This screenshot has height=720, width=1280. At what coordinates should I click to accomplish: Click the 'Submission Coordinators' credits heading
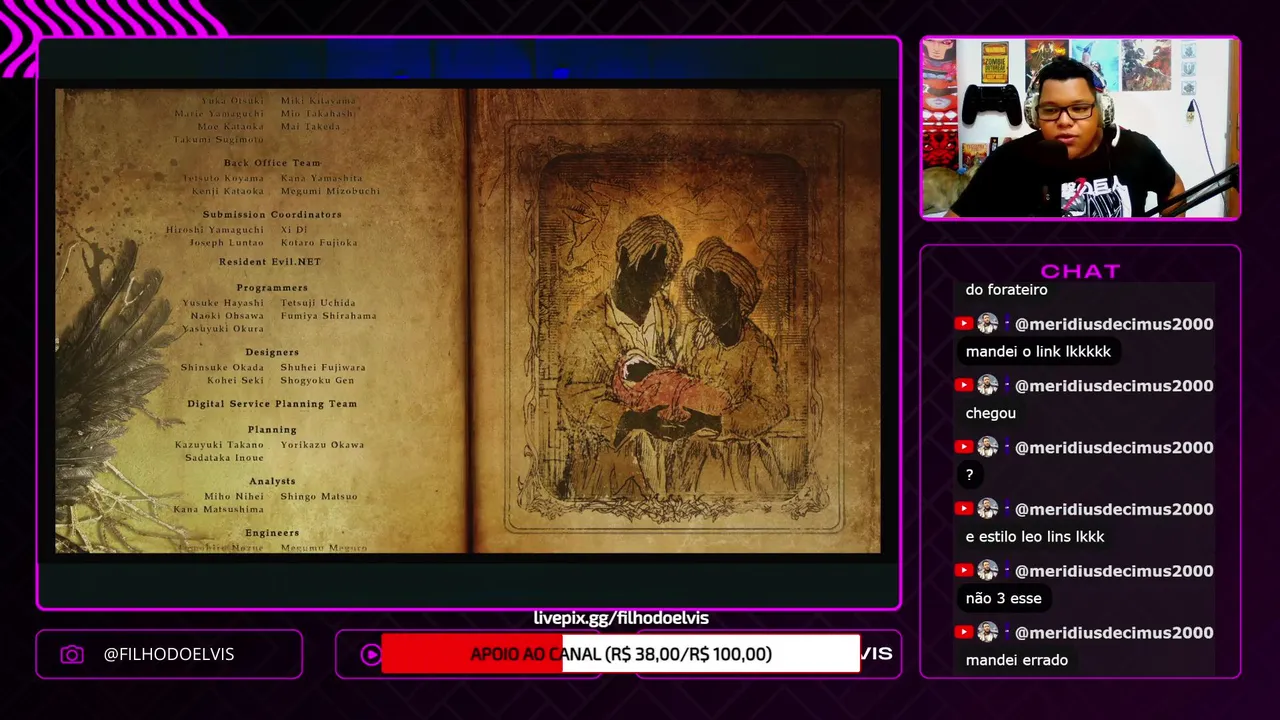[x=272, y=214]
